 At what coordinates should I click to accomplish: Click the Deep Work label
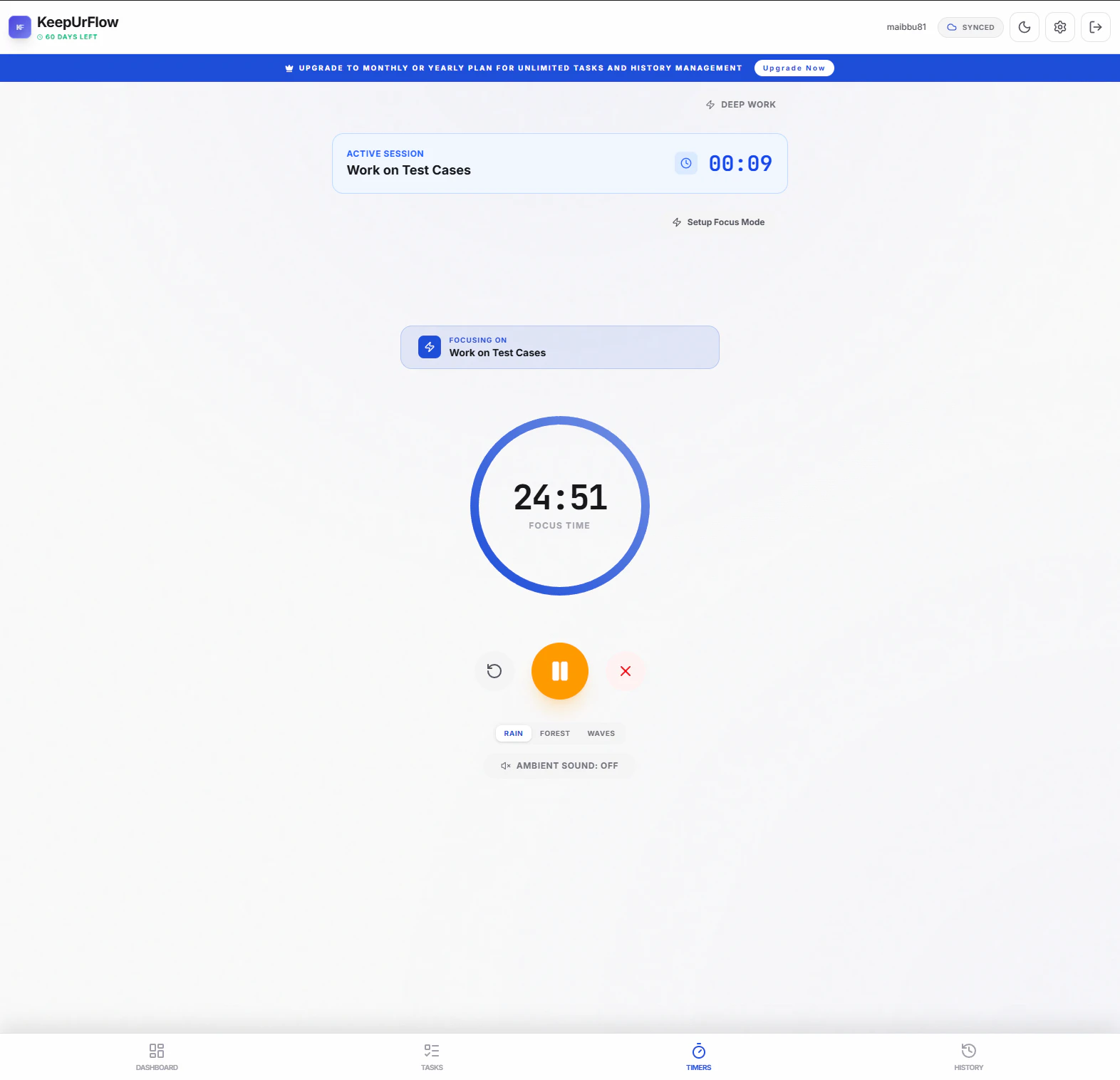(x=740, y=105)
